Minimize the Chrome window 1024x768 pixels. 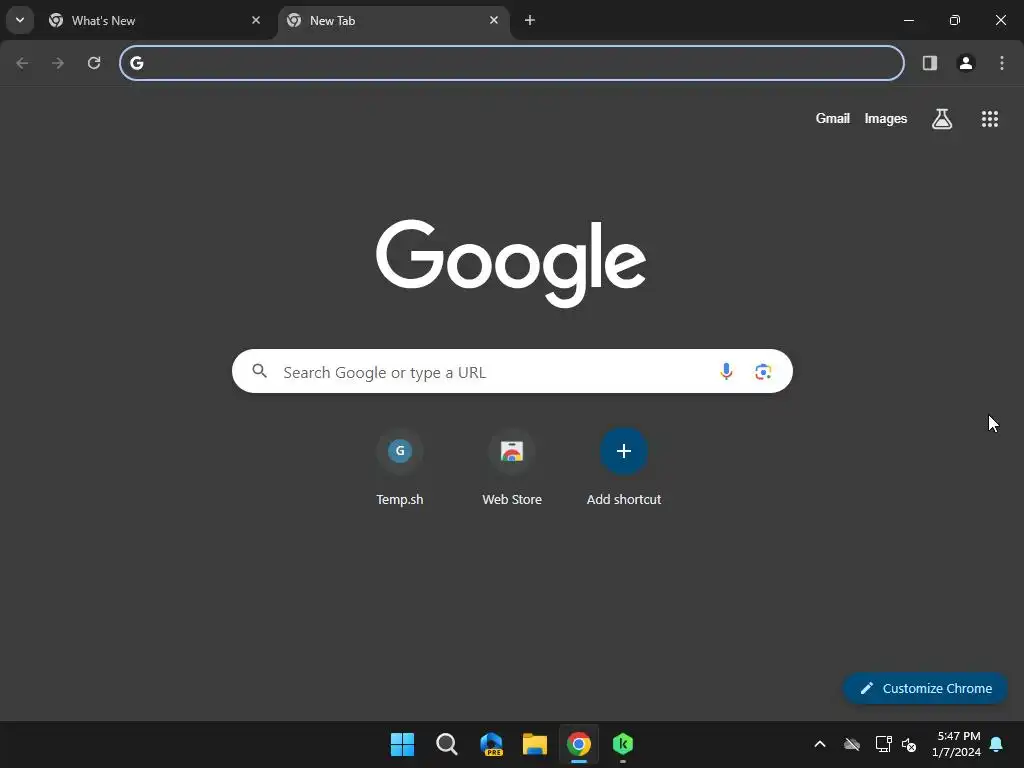(x=908, y=20)
